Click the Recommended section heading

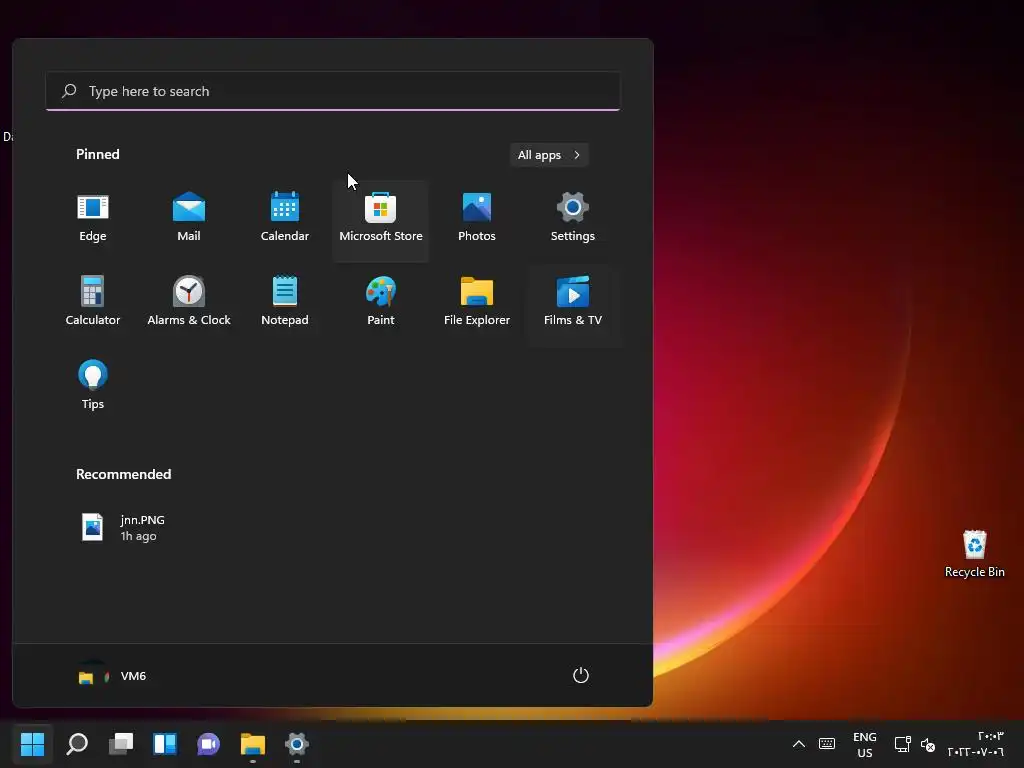tap(123, 474)
